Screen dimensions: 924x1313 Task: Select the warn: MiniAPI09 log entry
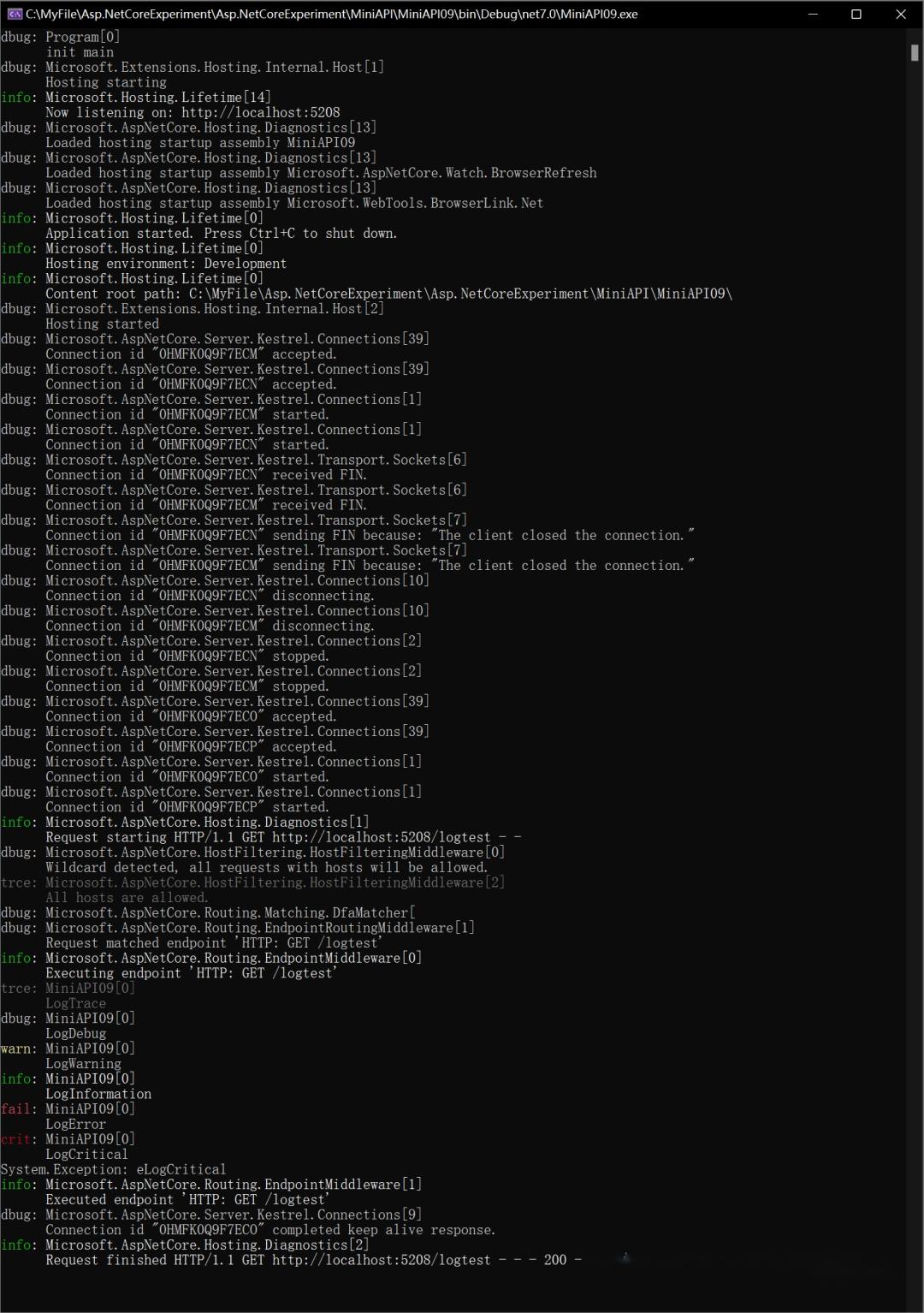(x=68, y=1048)
